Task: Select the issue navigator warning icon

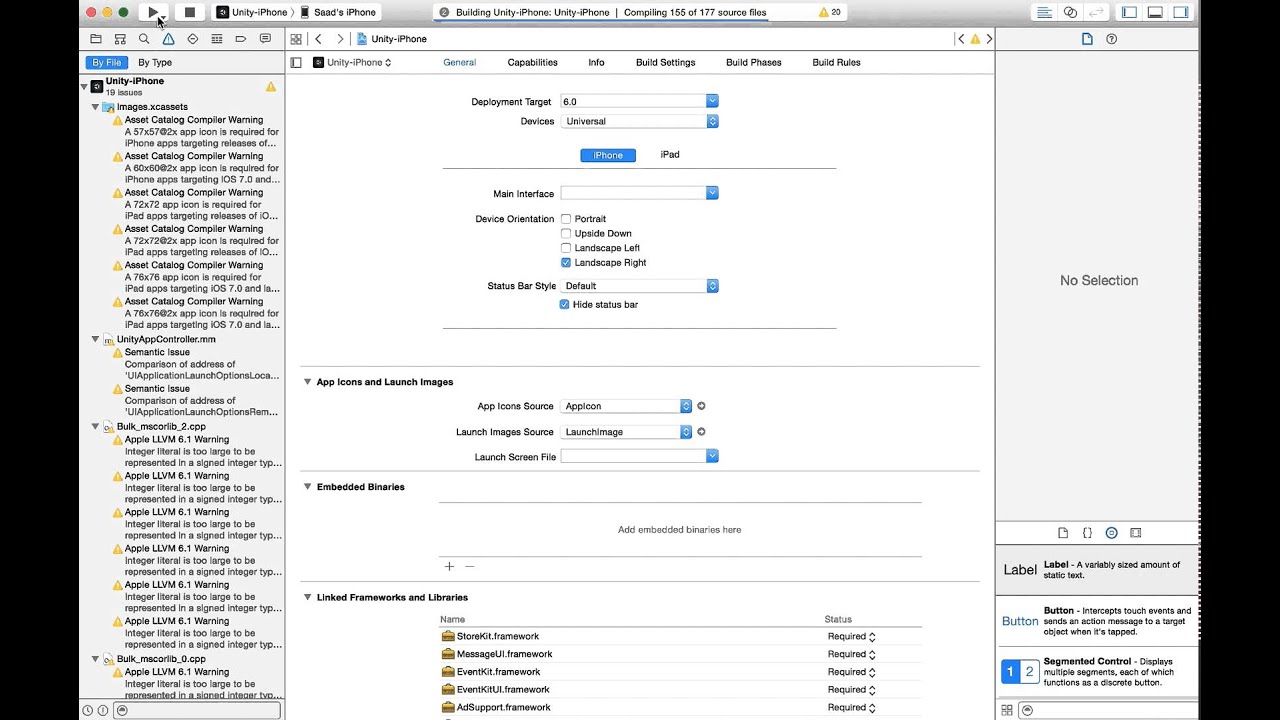Action: click(x=168, y=39)
